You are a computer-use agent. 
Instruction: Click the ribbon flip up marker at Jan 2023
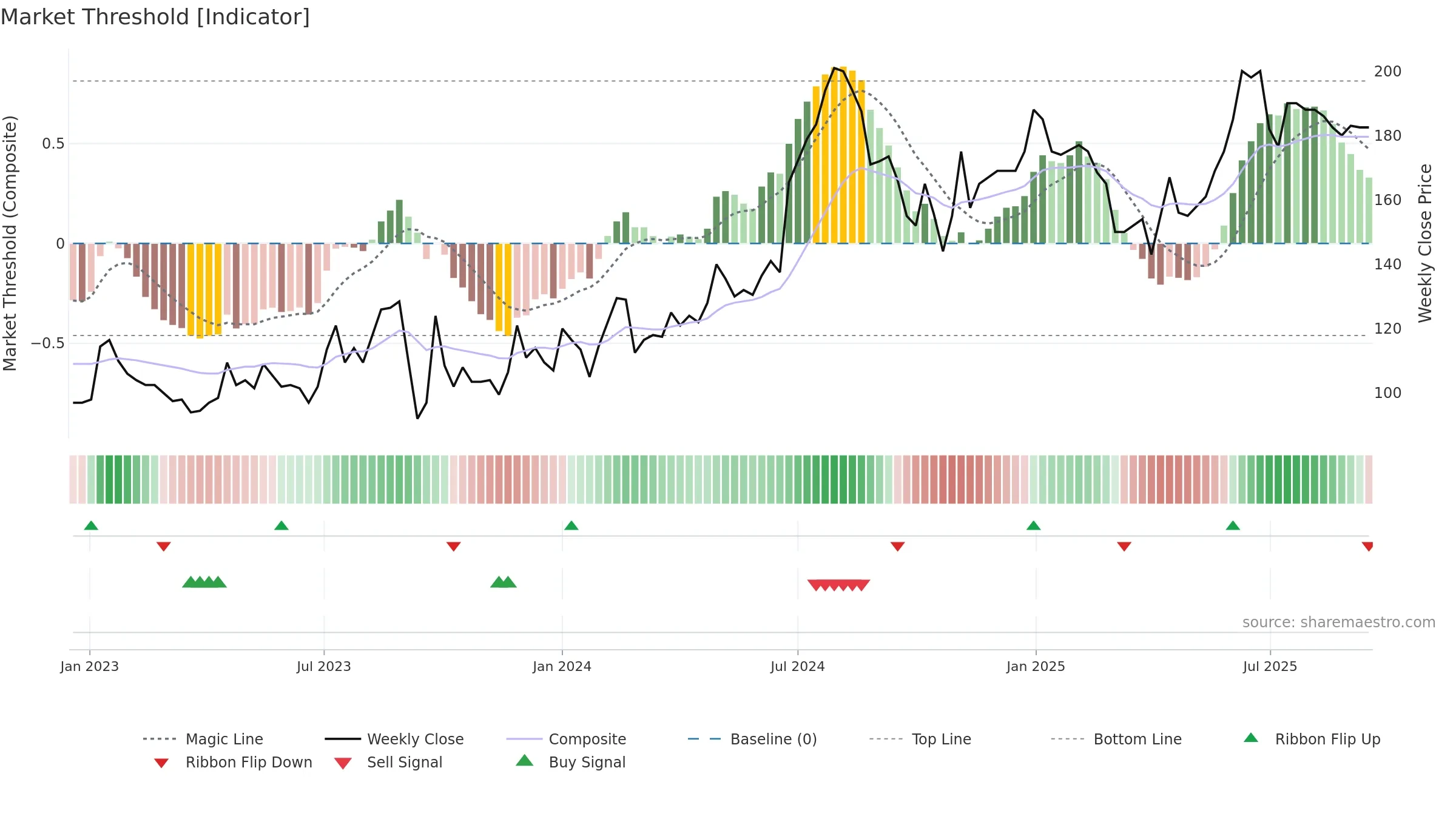(91, 525)
